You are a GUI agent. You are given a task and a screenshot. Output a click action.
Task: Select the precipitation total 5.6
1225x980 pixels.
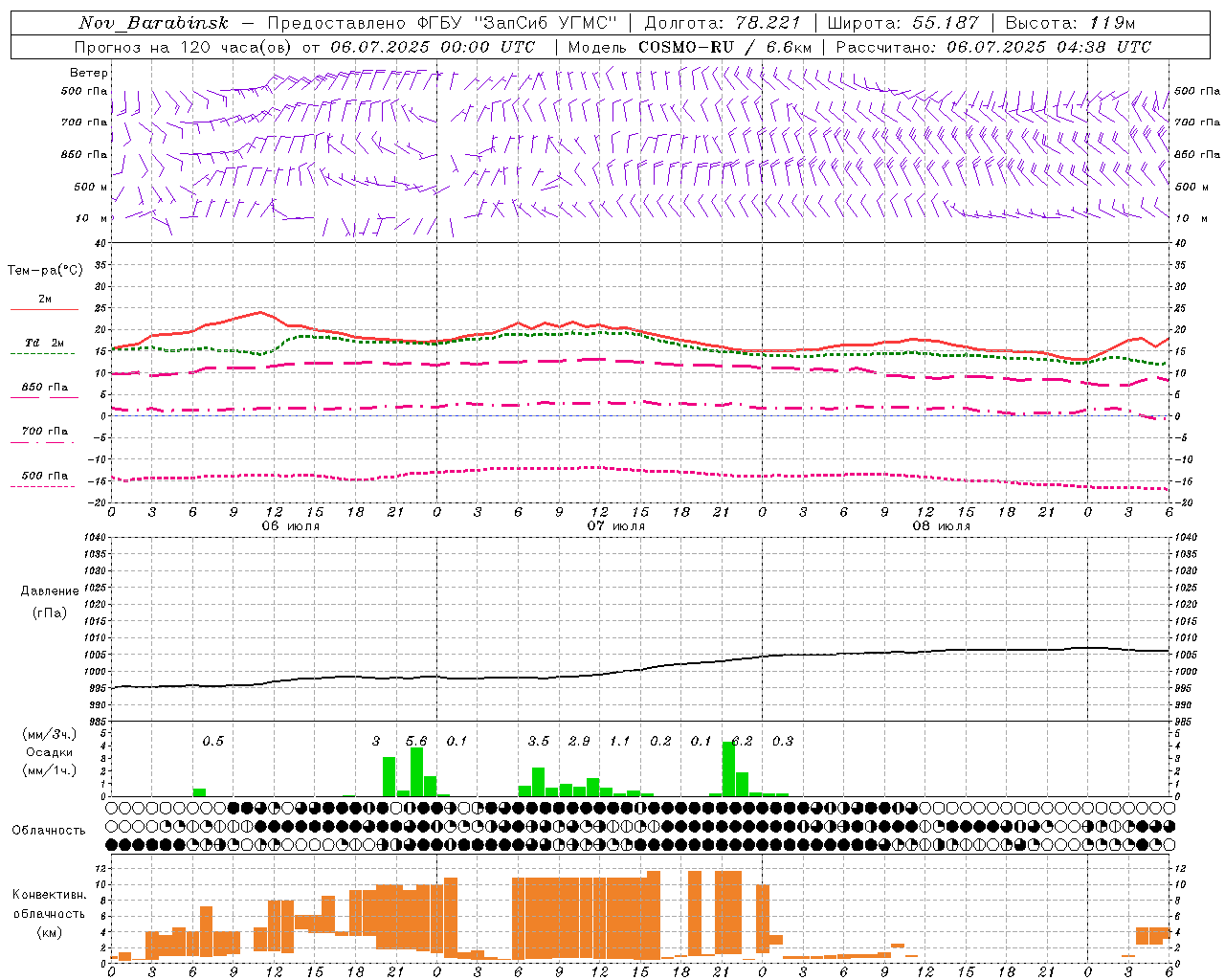(x=416, y=741)
